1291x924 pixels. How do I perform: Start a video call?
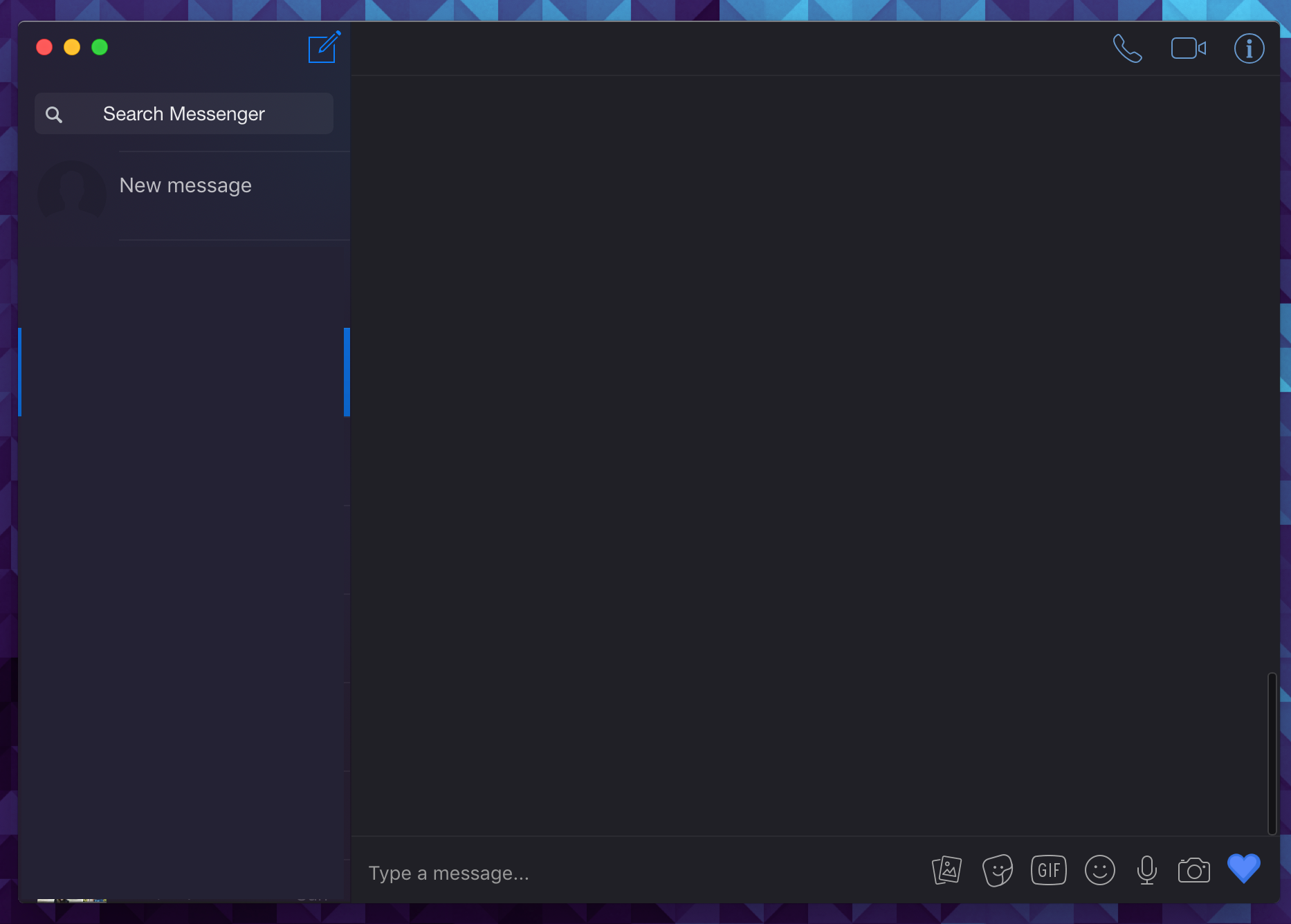coord(1189,48)
